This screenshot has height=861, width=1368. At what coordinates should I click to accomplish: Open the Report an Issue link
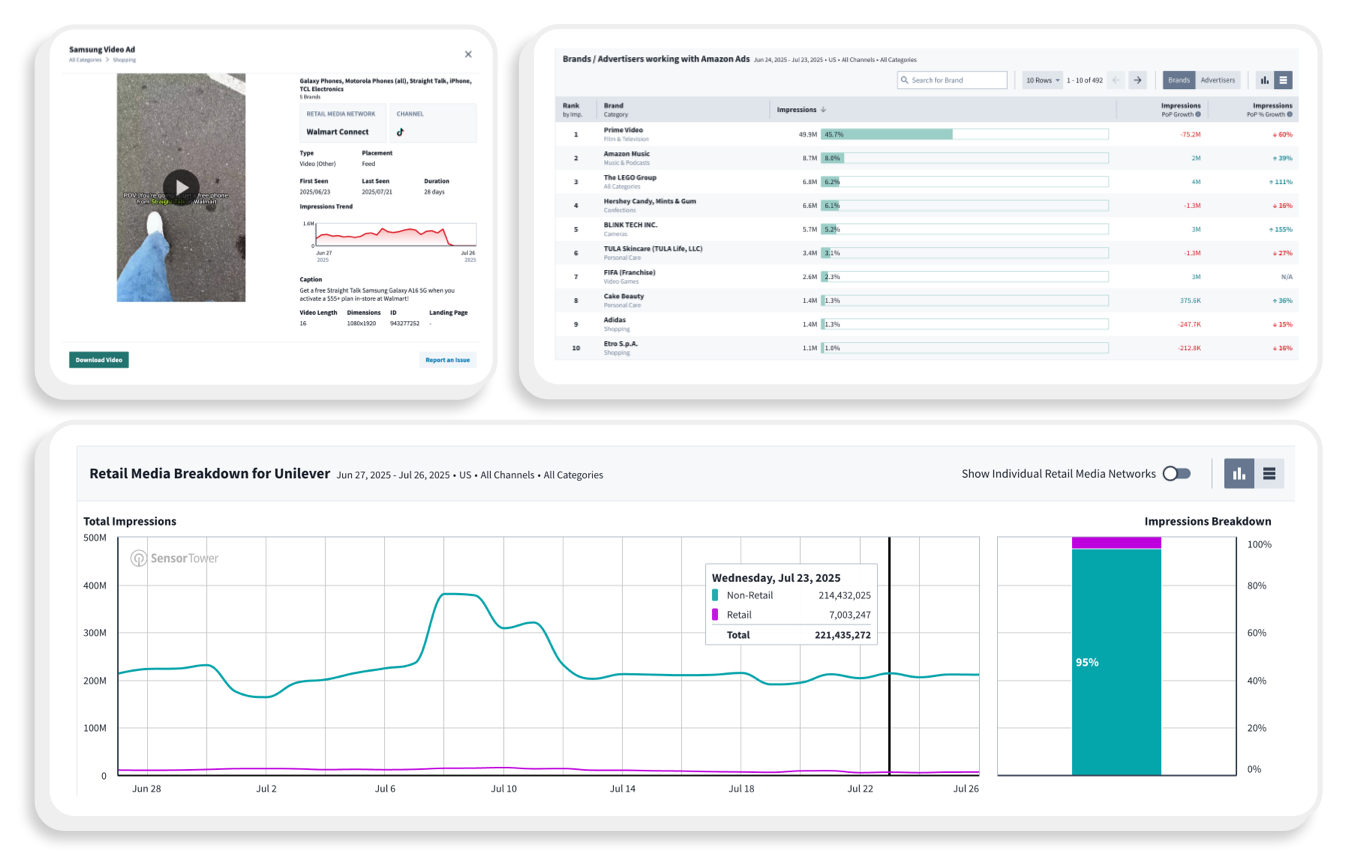(447, 359)
